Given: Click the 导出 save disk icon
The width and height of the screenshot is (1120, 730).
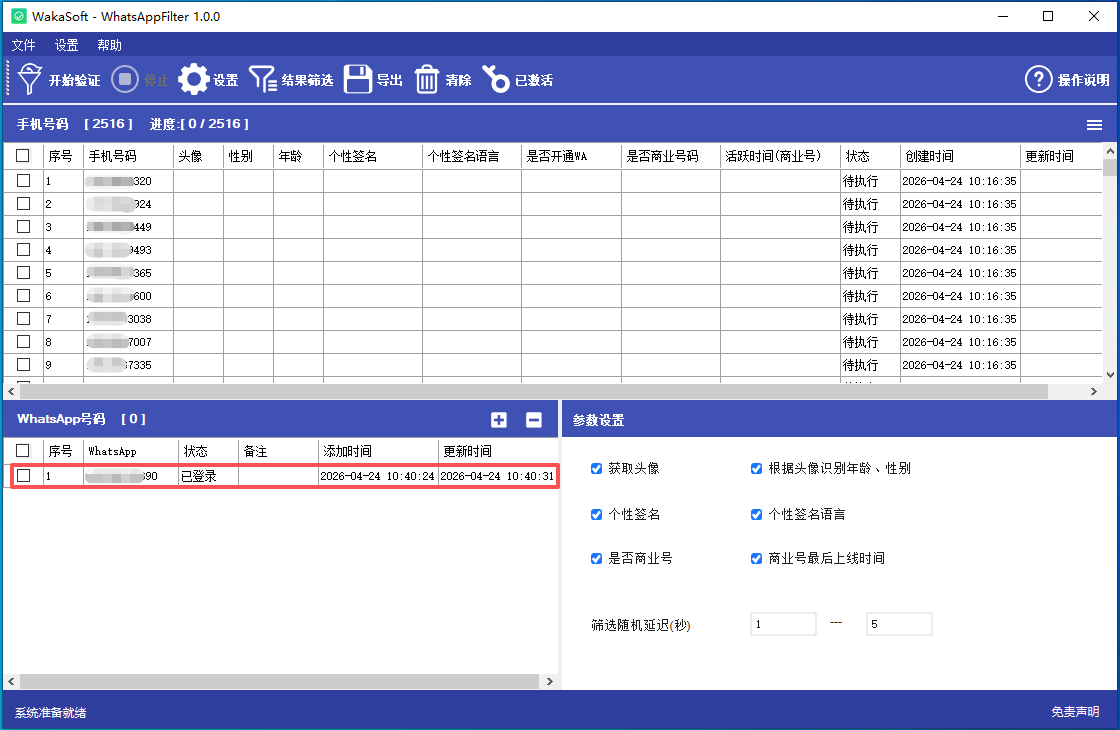Looking at the screenshot, I should click(358, 80).
